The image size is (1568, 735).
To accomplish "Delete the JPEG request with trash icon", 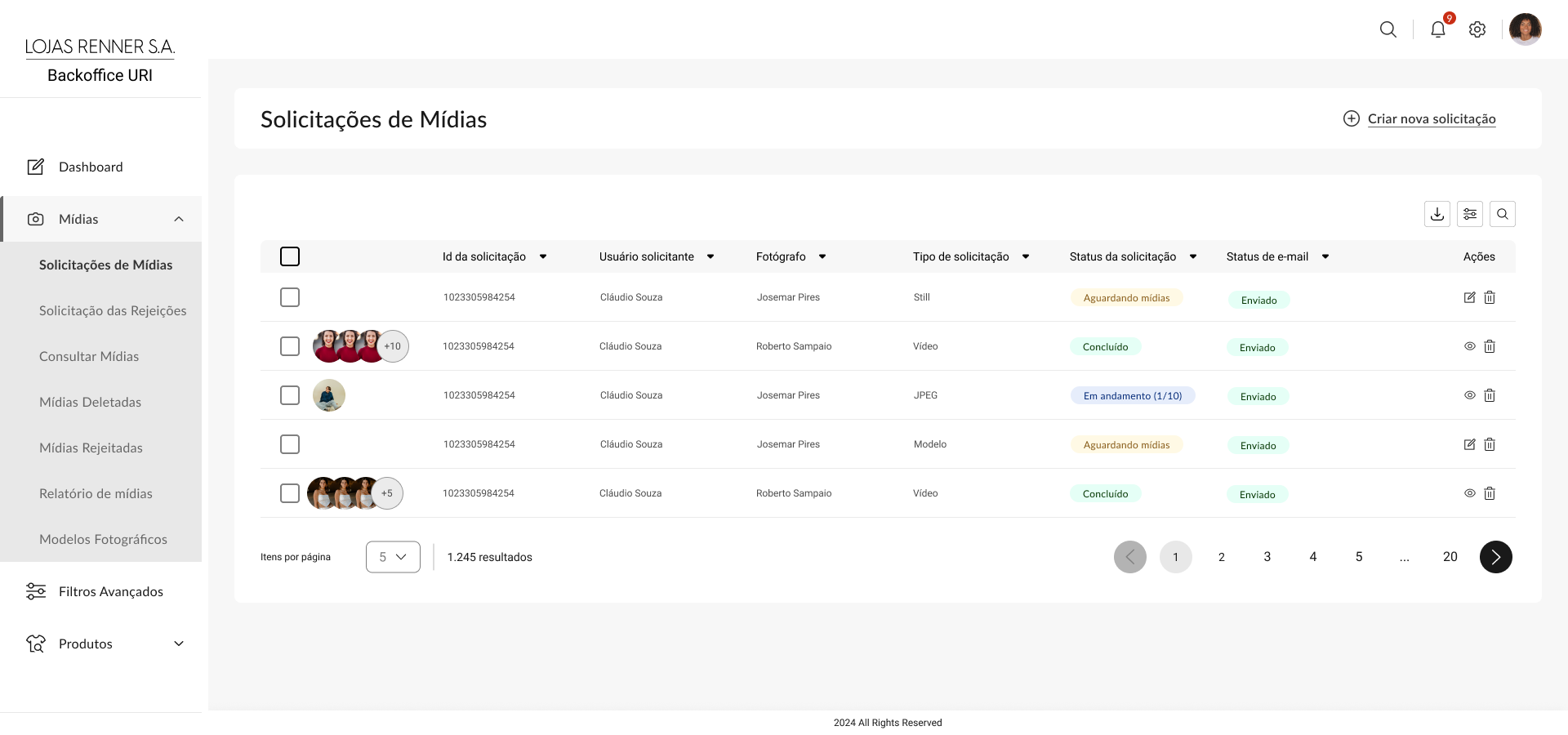I will coord(1490,395).
